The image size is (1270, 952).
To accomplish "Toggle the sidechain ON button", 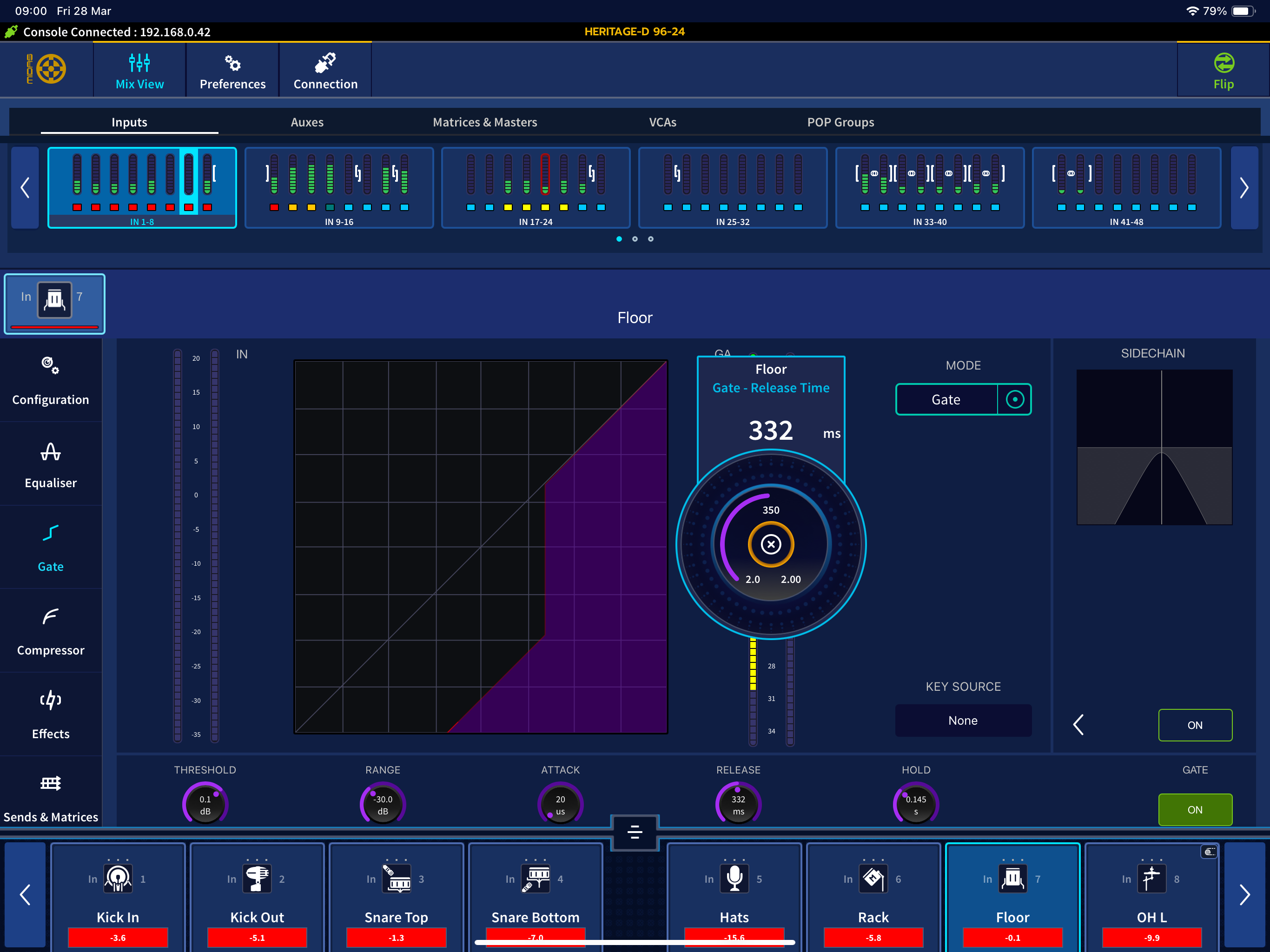I will click(1195, 725).
